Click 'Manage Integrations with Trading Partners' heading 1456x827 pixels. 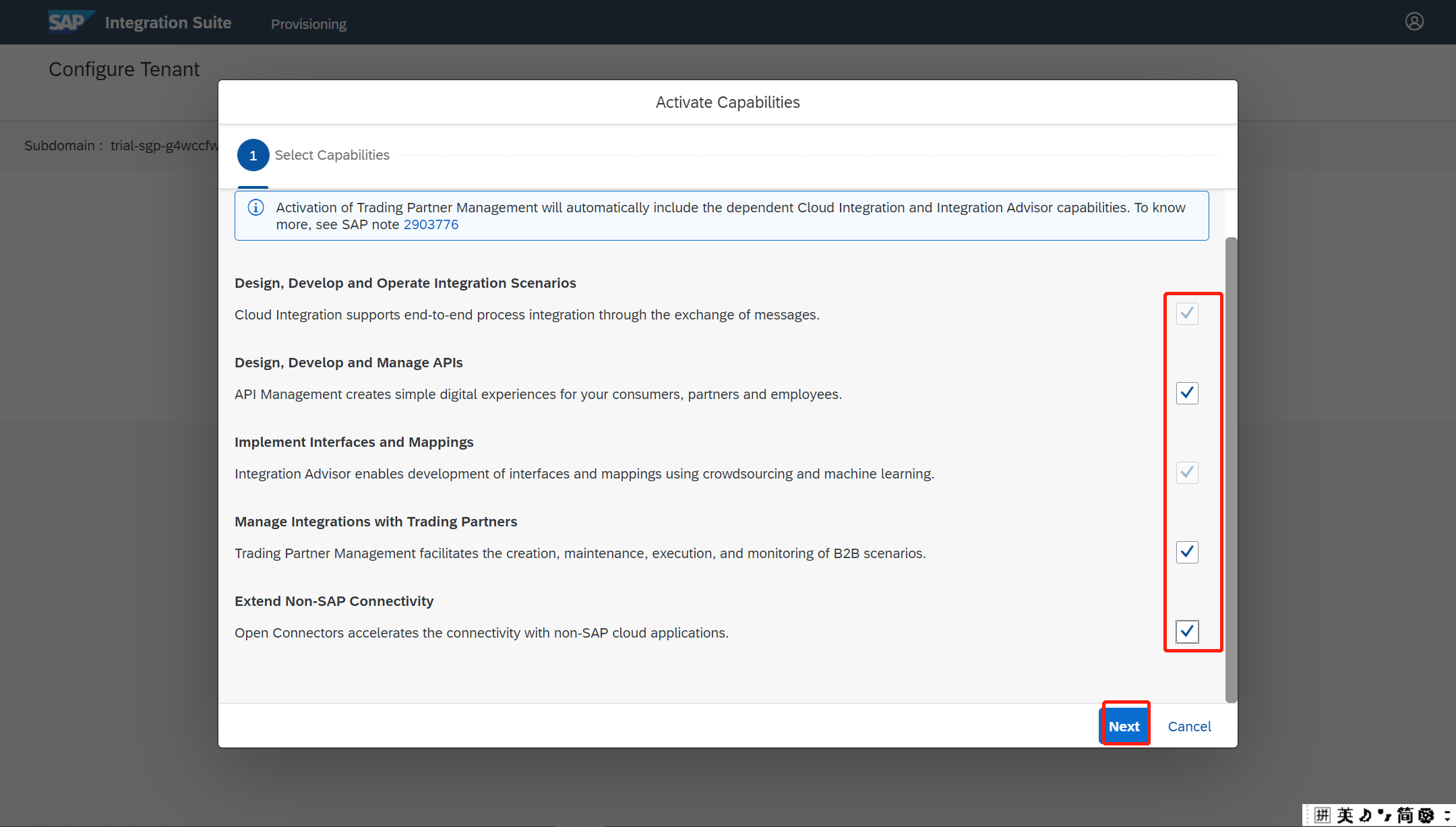pos(376,522)
